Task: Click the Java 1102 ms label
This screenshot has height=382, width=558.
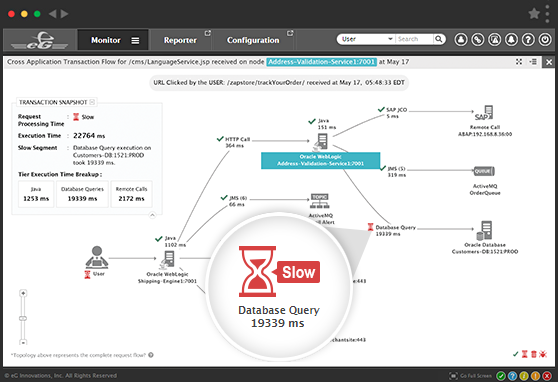Action: [175, 241]
